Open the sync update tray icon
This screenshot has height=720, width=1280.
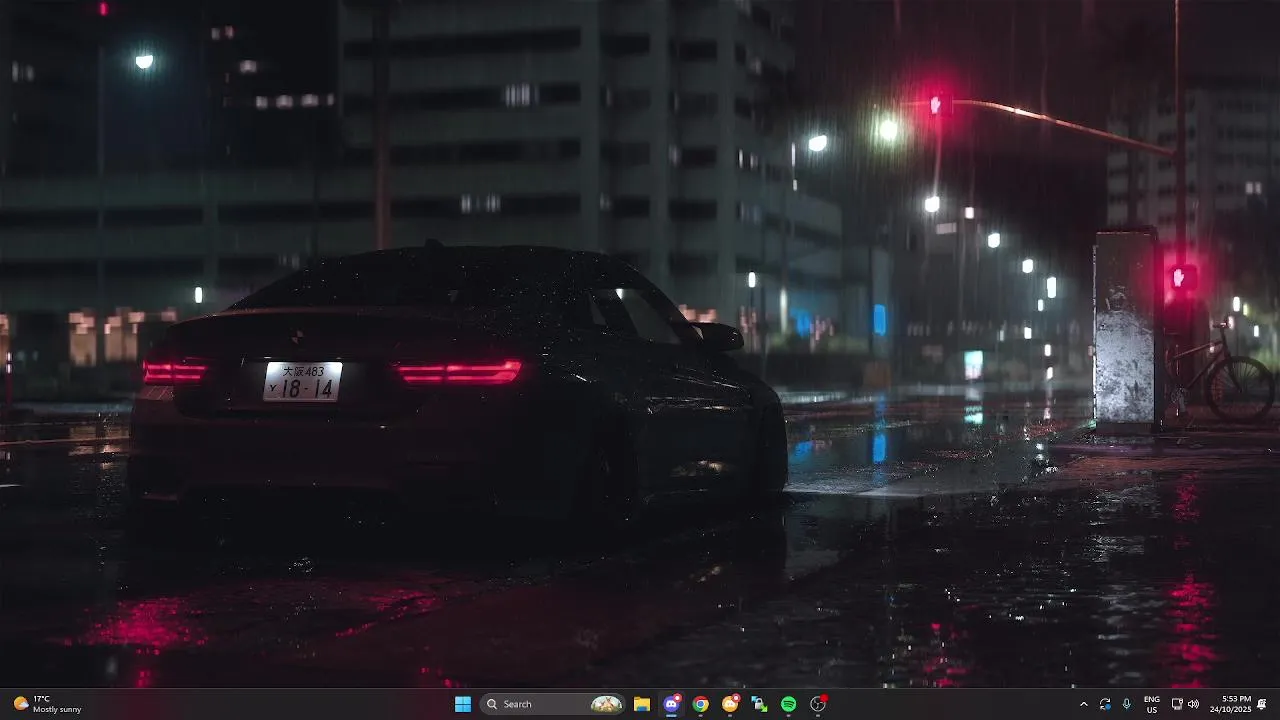[1105, 704]
